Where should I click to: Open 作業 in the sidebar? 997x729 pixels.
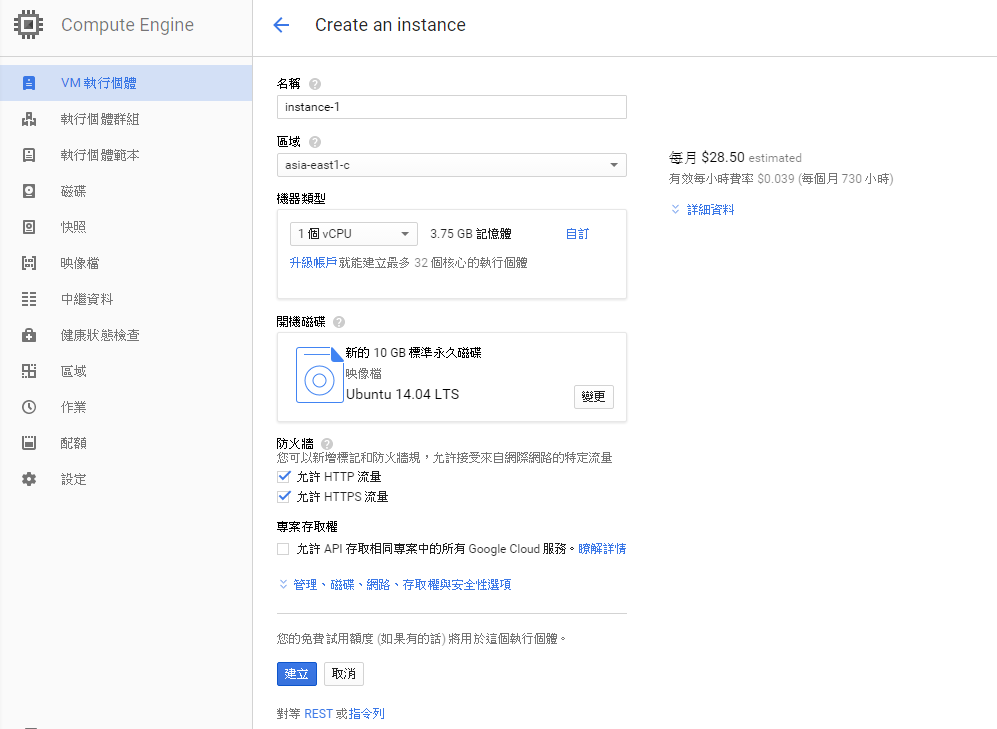tap(126, 407)
